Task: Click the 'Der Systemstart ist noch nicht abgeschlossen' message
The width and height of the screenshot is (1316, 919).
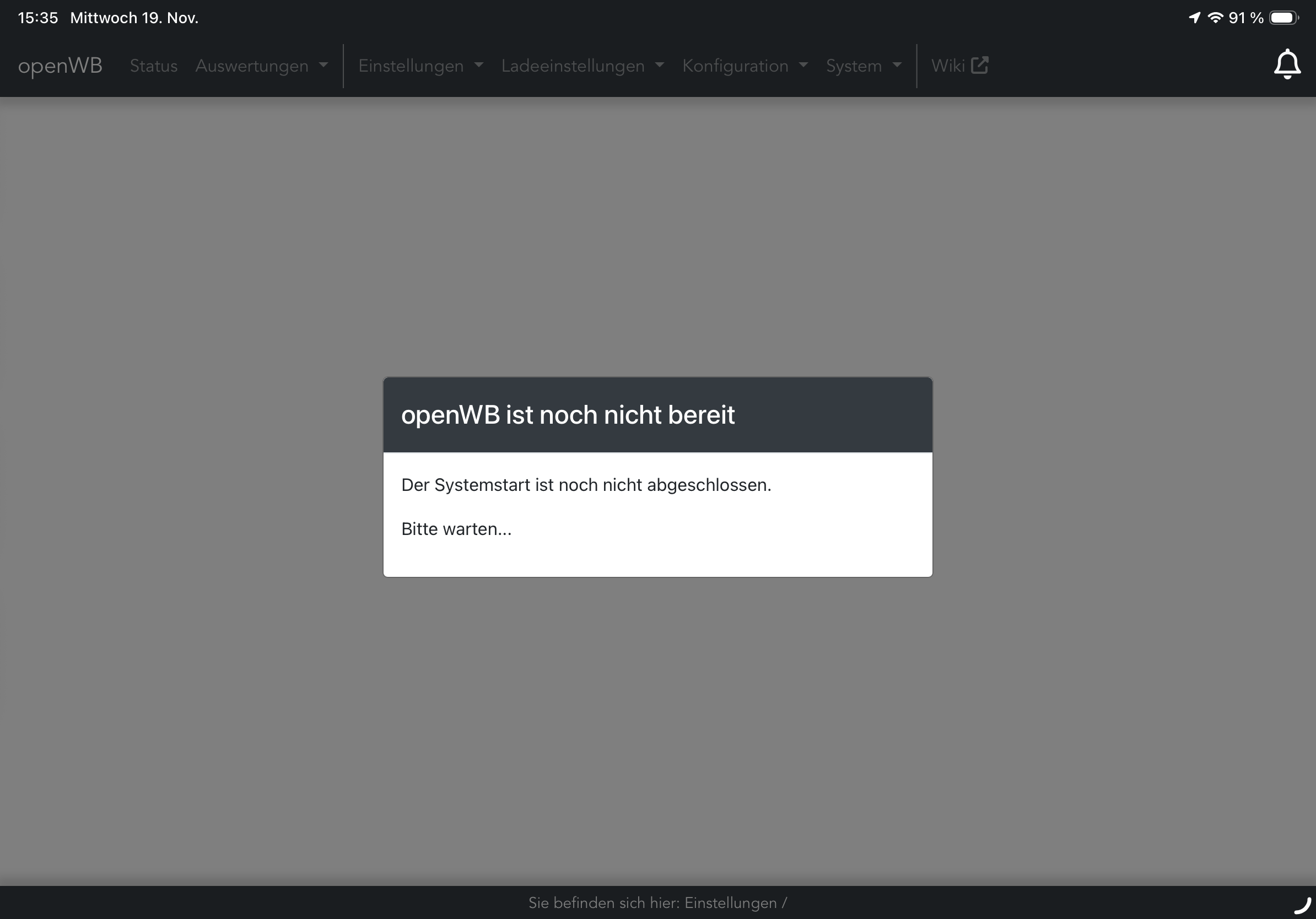Action: [586, 485]
